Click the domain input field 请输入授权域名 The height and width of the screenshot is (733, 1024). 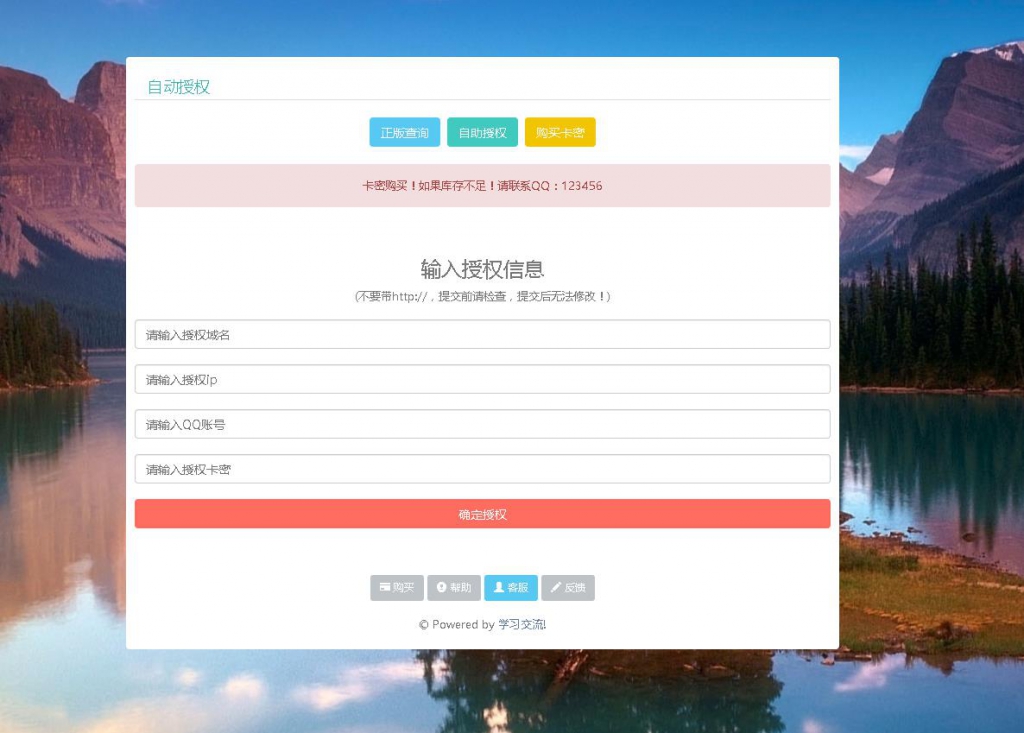[482, 334]
